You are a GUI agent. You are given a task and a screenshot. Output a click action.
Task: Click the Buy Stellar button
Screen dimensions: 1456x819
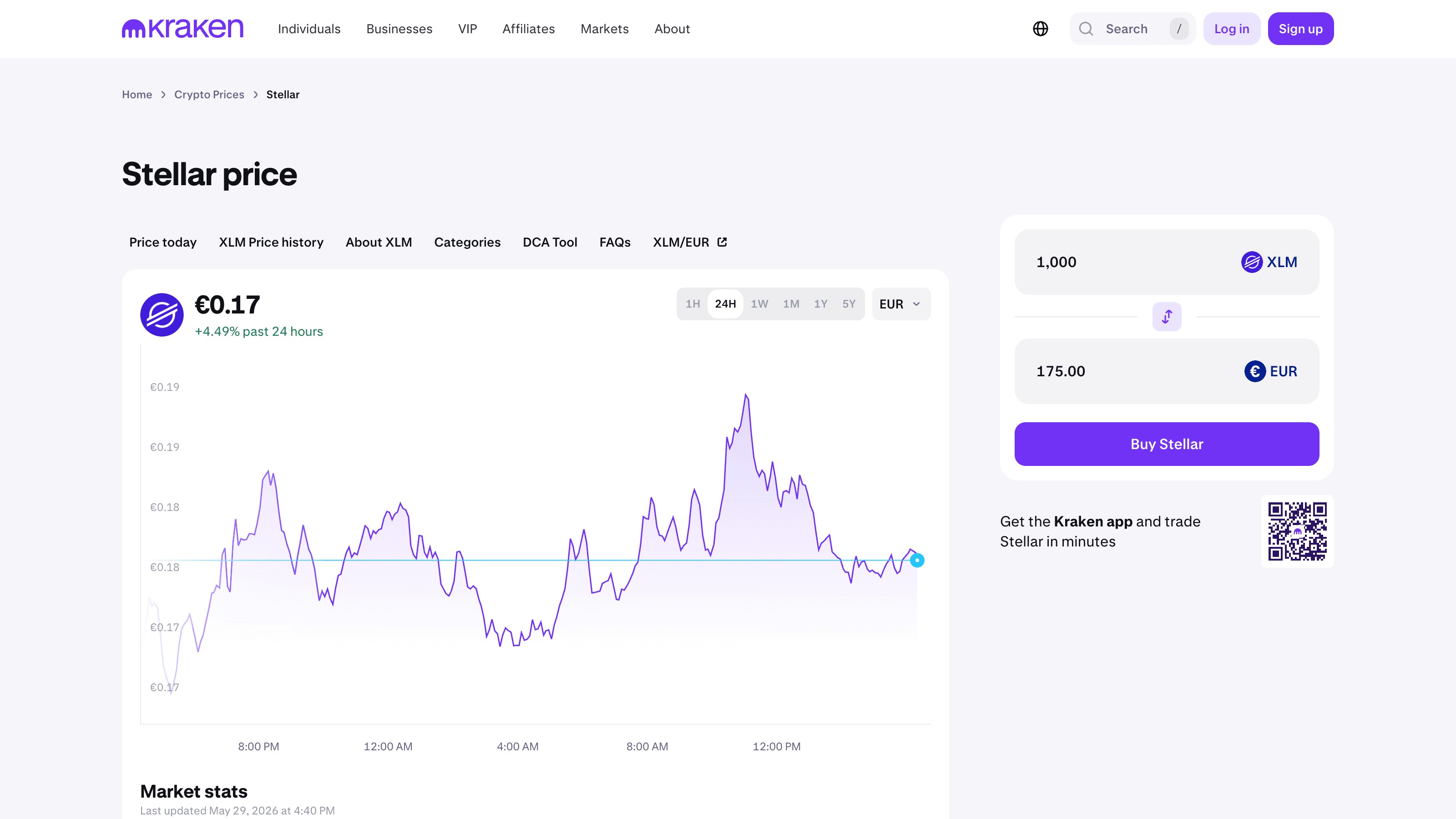click(1167, 444)
